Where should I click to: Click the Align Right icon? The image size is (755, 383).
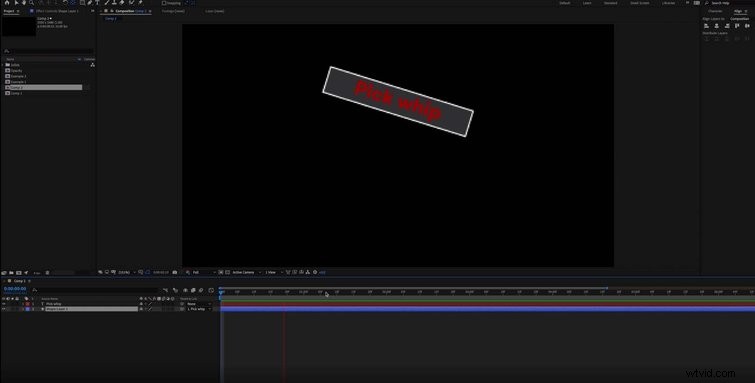pyautogui.click(x=727, y=26)
